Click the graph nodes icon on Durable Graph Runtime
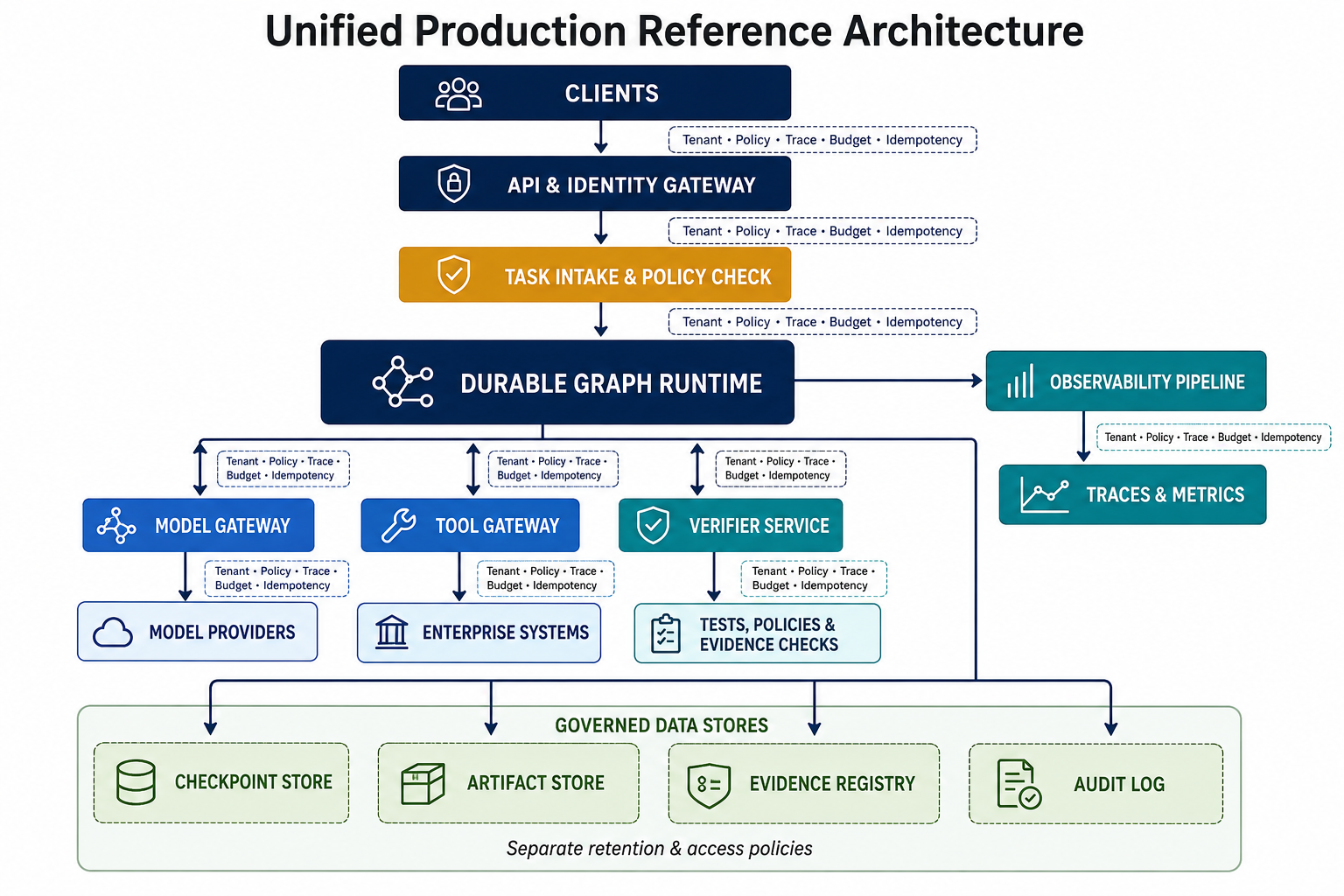 [403, 381]
